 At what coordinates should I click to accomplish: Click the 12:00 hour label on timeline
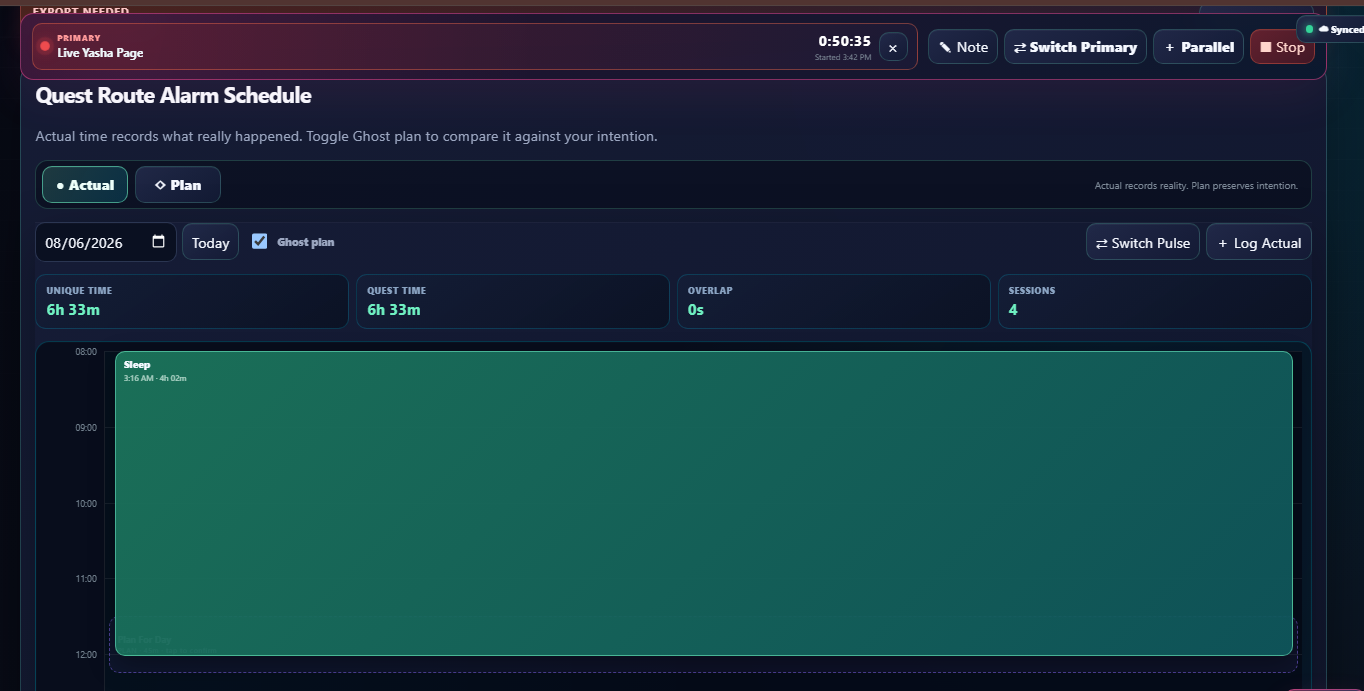coord(86,654)
